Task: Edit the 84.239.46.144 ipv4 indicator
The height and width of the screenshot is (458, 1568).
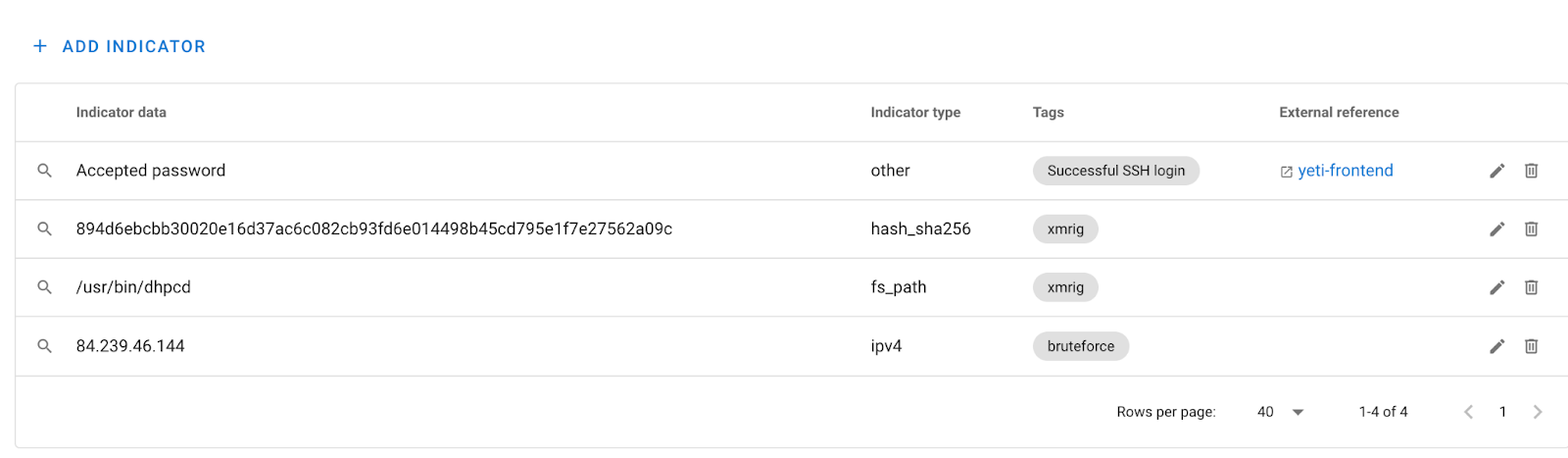Action: [1496, 346]
